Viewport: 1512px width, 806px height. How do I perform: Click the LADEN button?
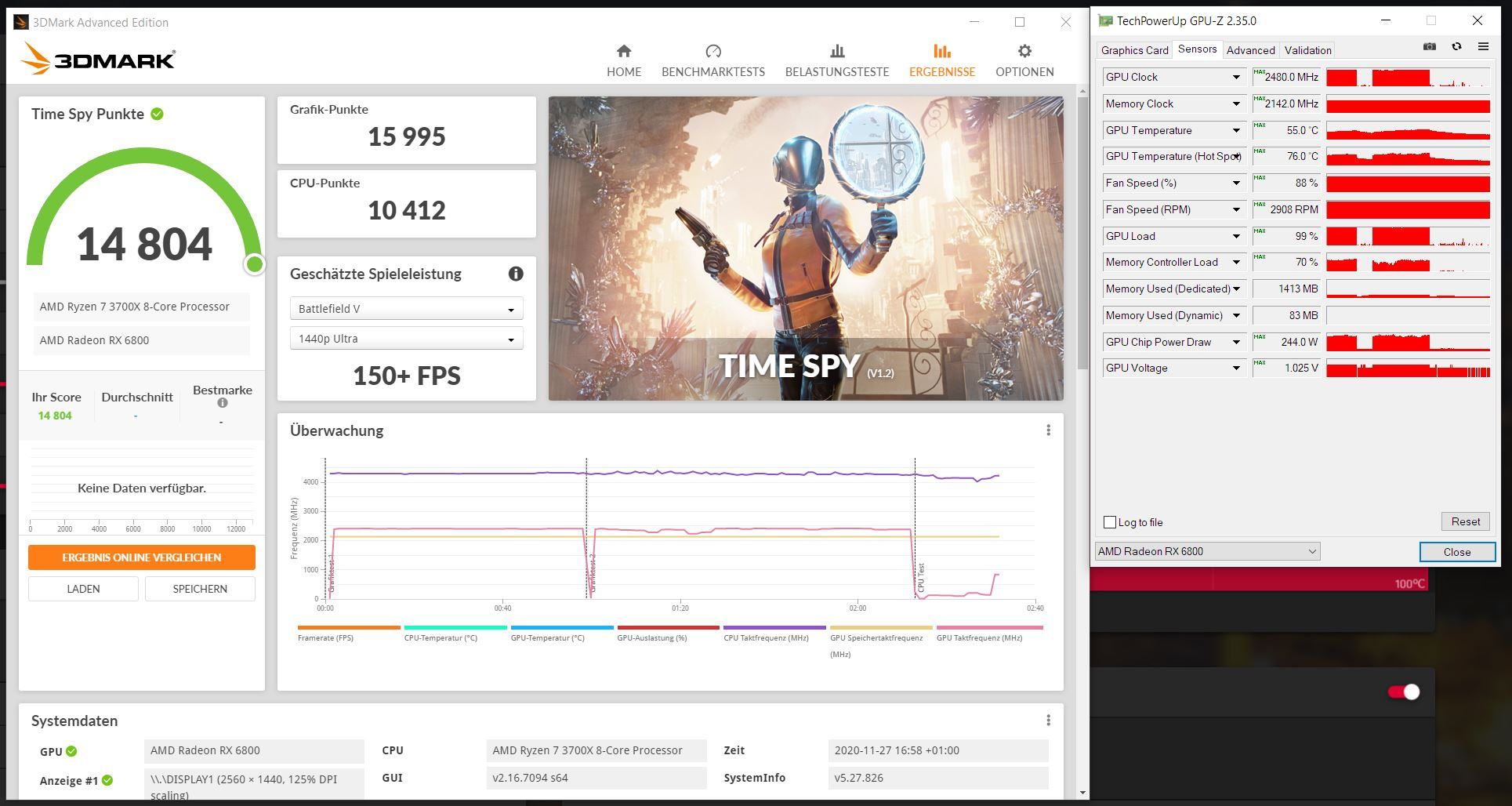coord(83,589)
